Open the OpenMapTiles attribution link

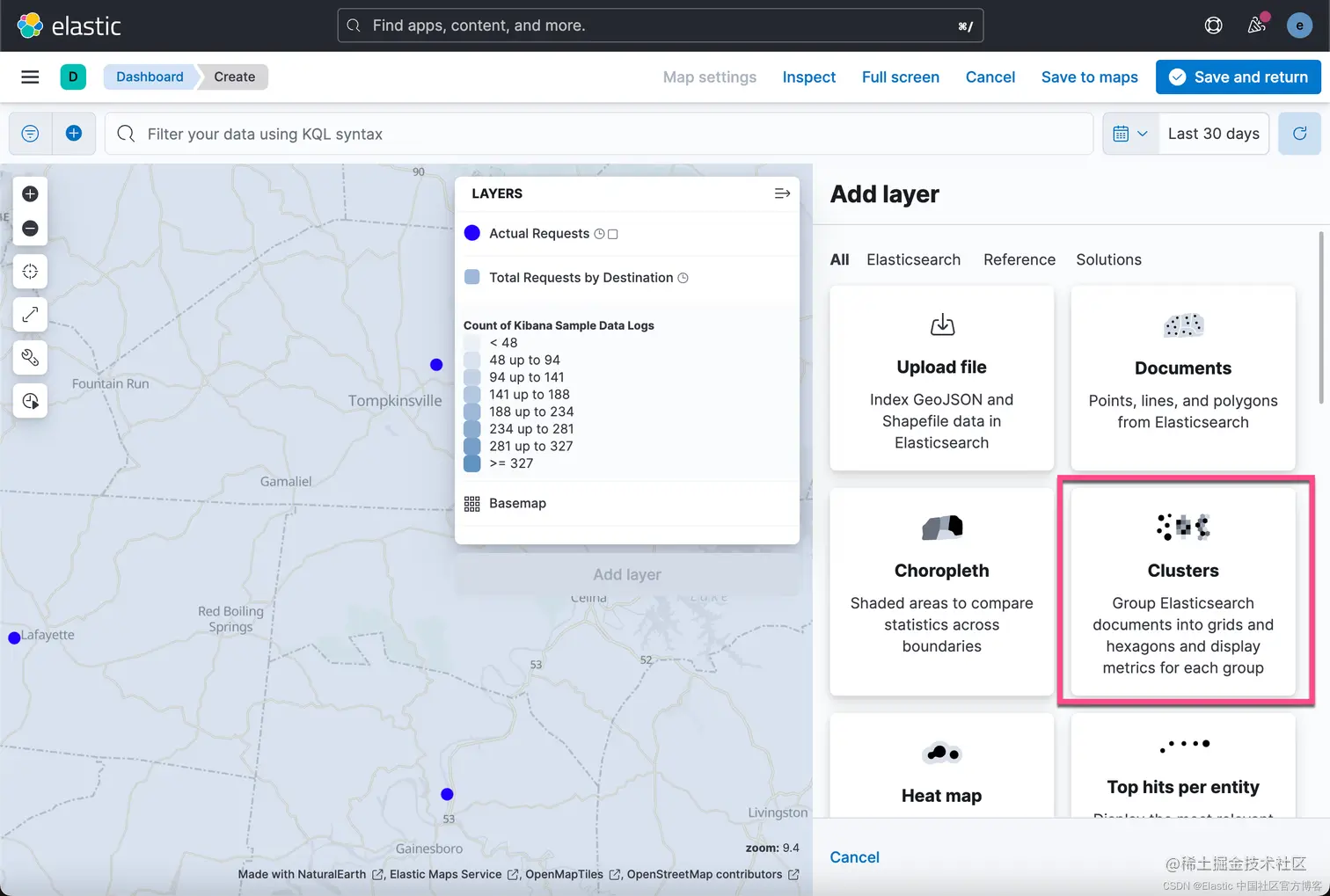coord(573,874)
